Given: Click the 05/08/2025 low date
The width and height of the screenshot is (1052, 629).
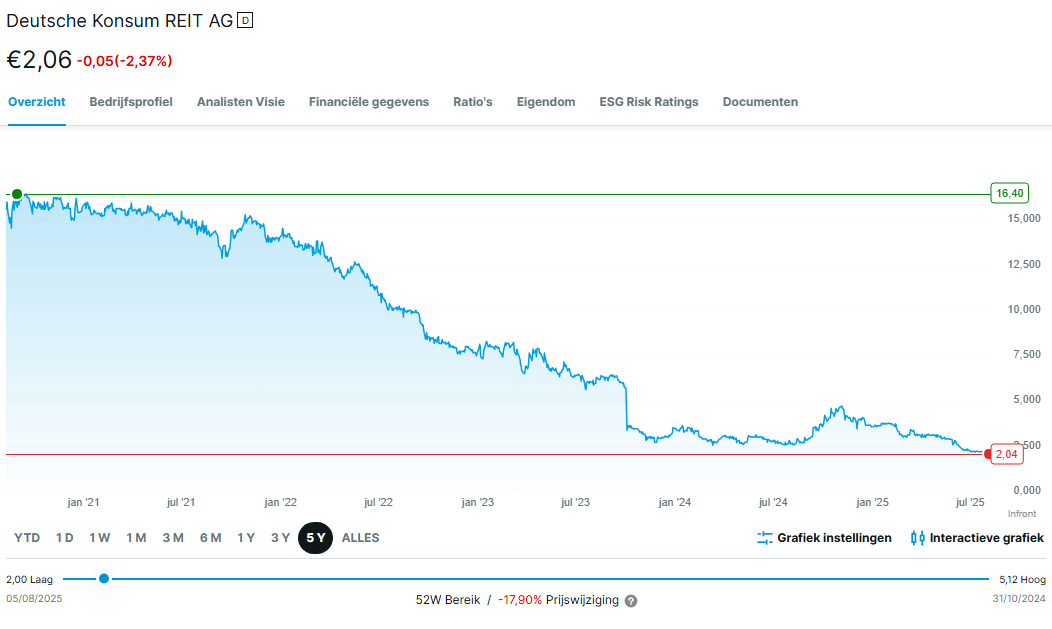Looking at the screenshot, I should pos(34,598).
